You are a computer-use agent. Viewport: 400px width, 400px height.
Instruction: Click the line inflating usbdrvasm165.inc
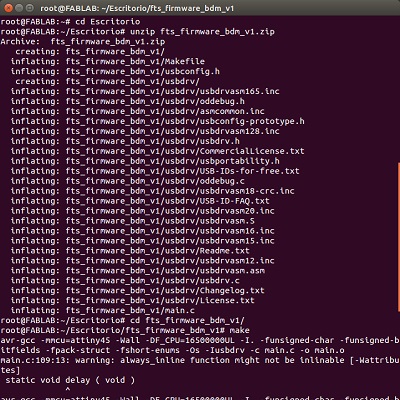[x=145, y=92]
